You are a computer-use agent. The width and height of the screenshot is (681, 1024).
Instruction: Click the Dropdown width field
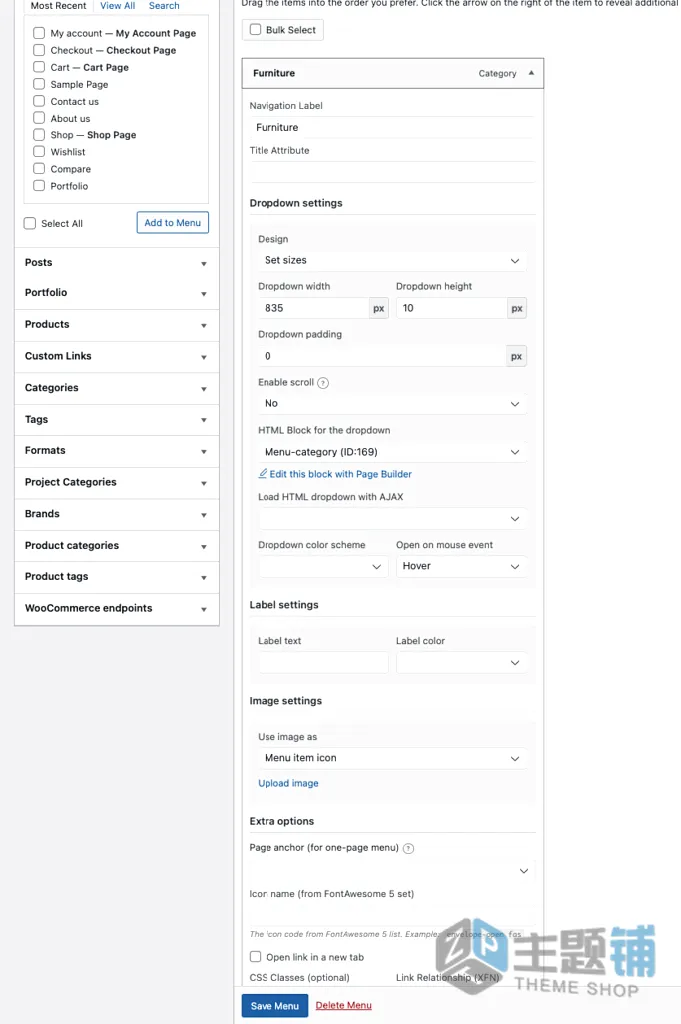click(314, 308)
